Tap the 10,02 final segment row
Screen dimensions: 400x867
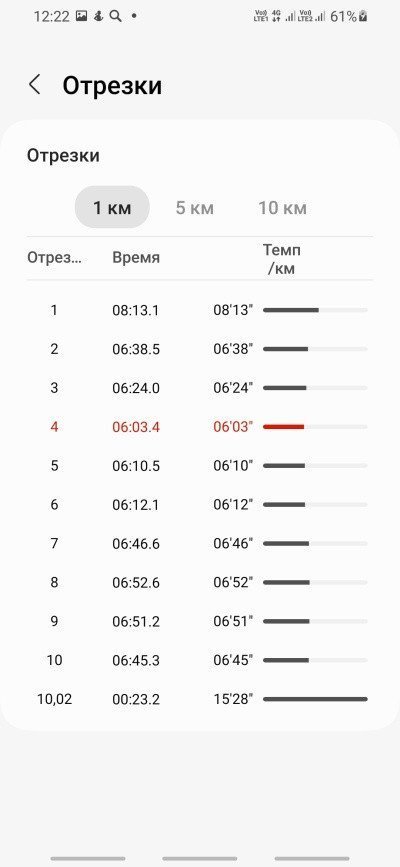coord(200,699)
